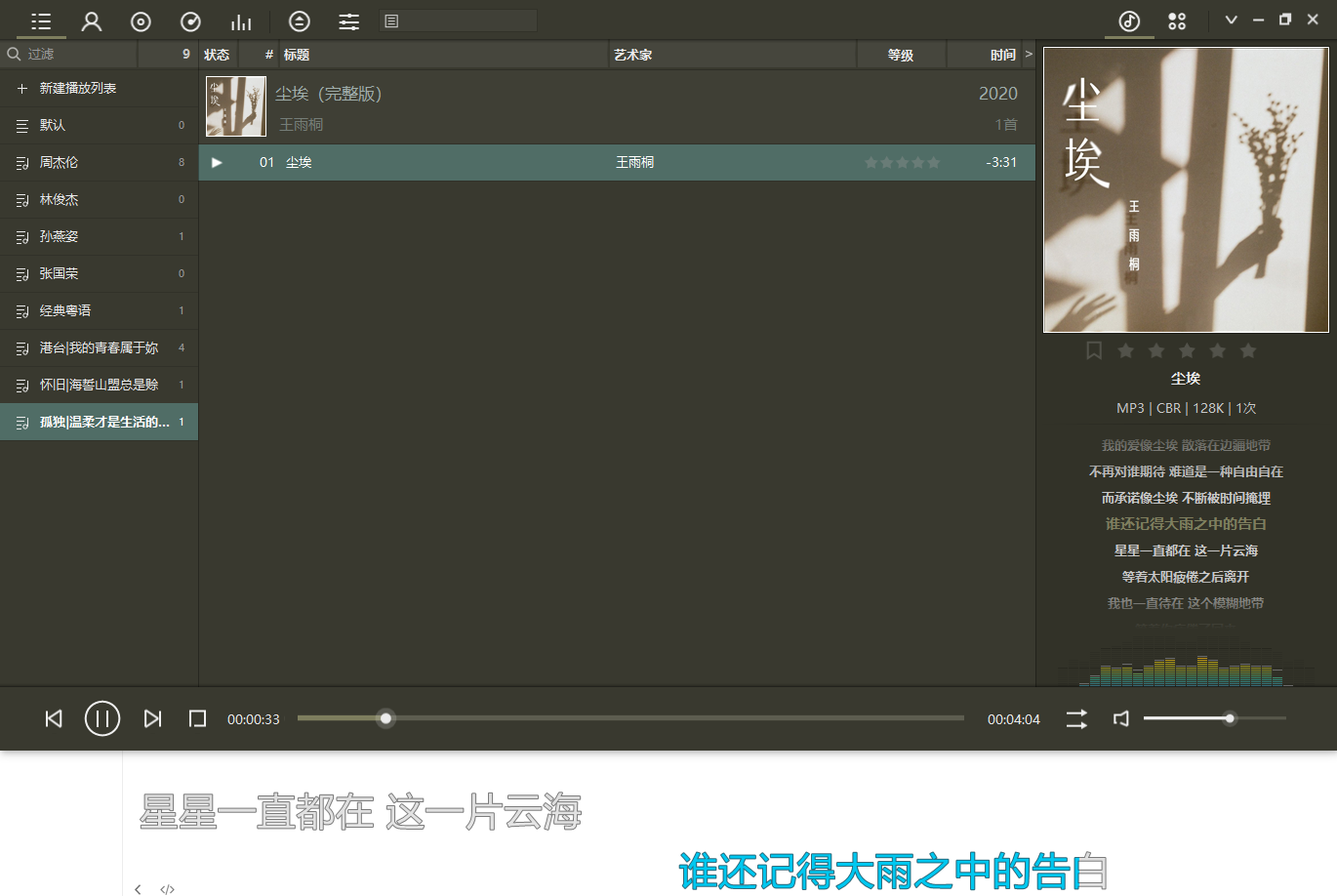
Task: Open the main menu down-chevron in title bar
Action: [x=1232, y=20]
